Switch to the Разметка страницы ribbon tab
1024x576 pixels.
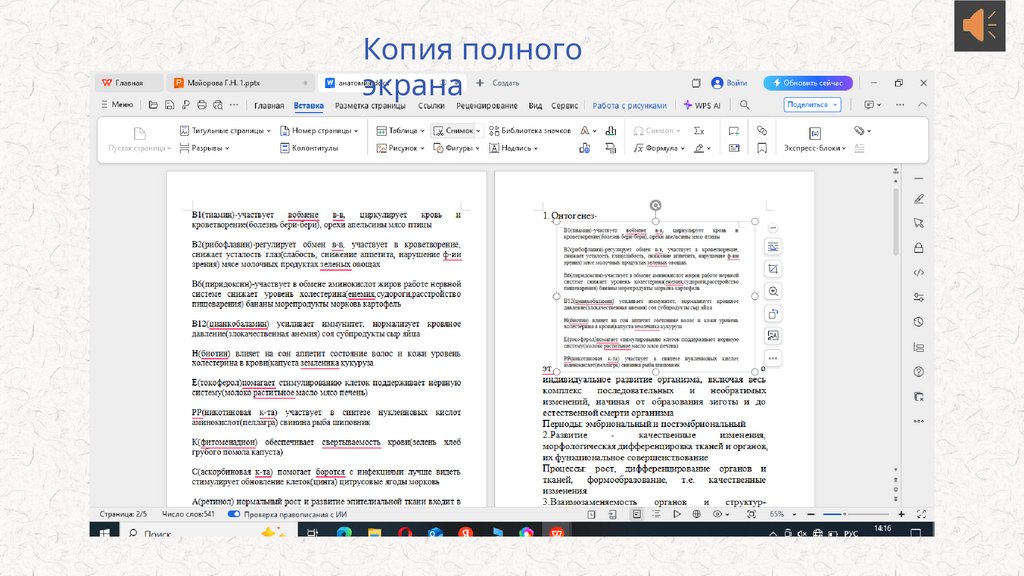tap(370, 105)
